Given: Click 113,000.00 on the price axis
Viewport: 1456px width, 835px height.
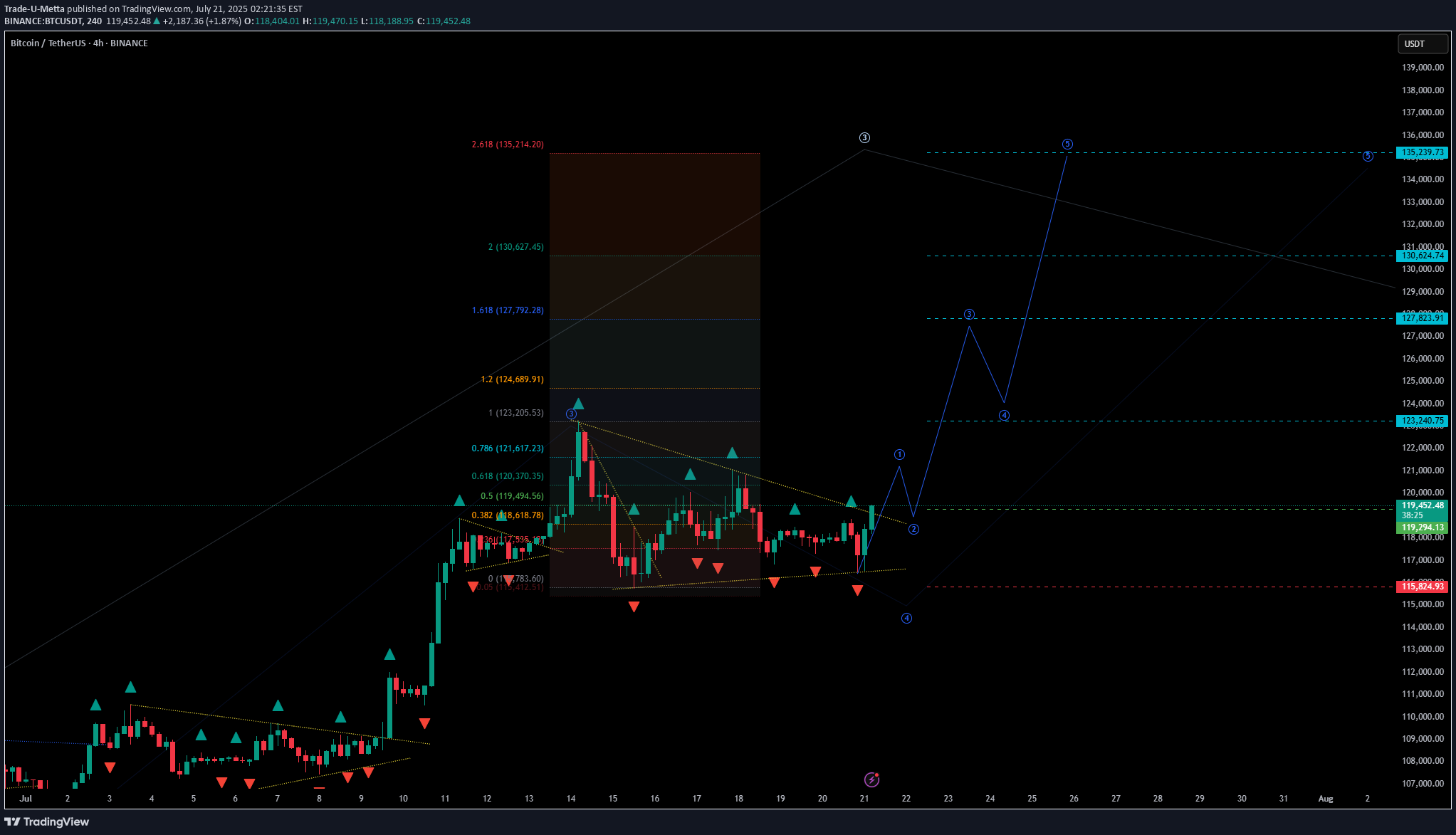Looking at the screenshot, I should (x=1423, y=649).
